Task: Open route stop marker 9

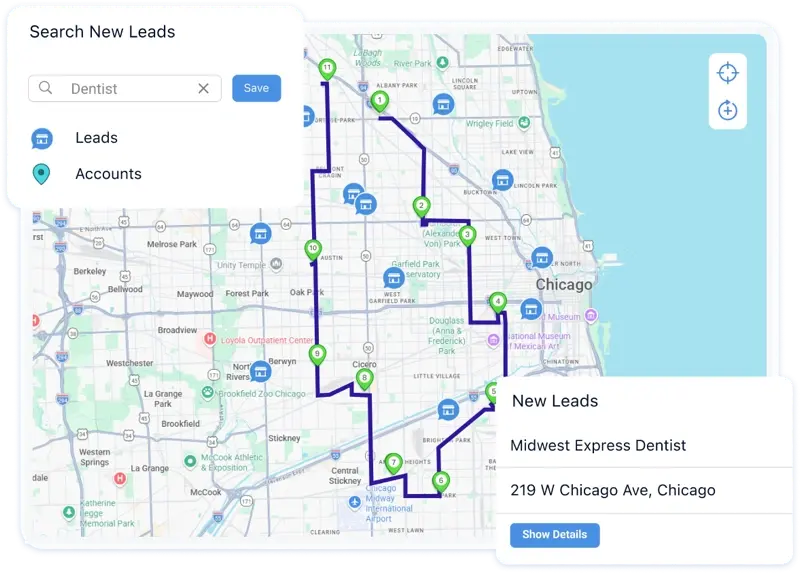Action: coord(317,355)
